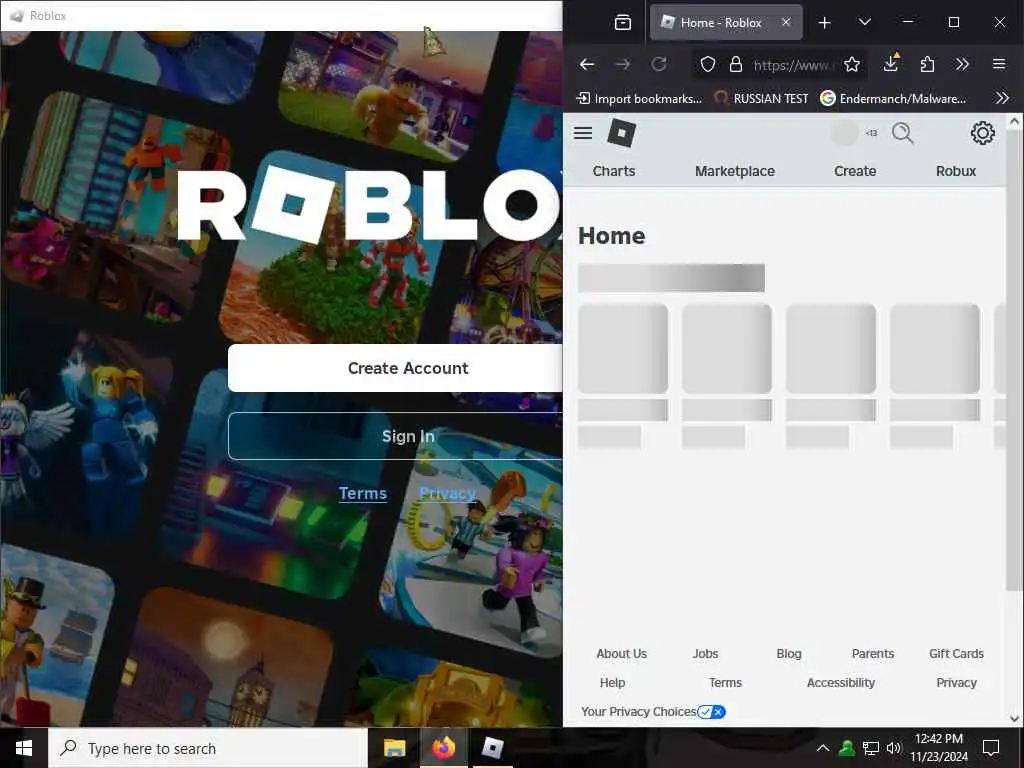Open the green user tray icon
This screenshot has width=1024, height=768.
(x=847, y=748)
